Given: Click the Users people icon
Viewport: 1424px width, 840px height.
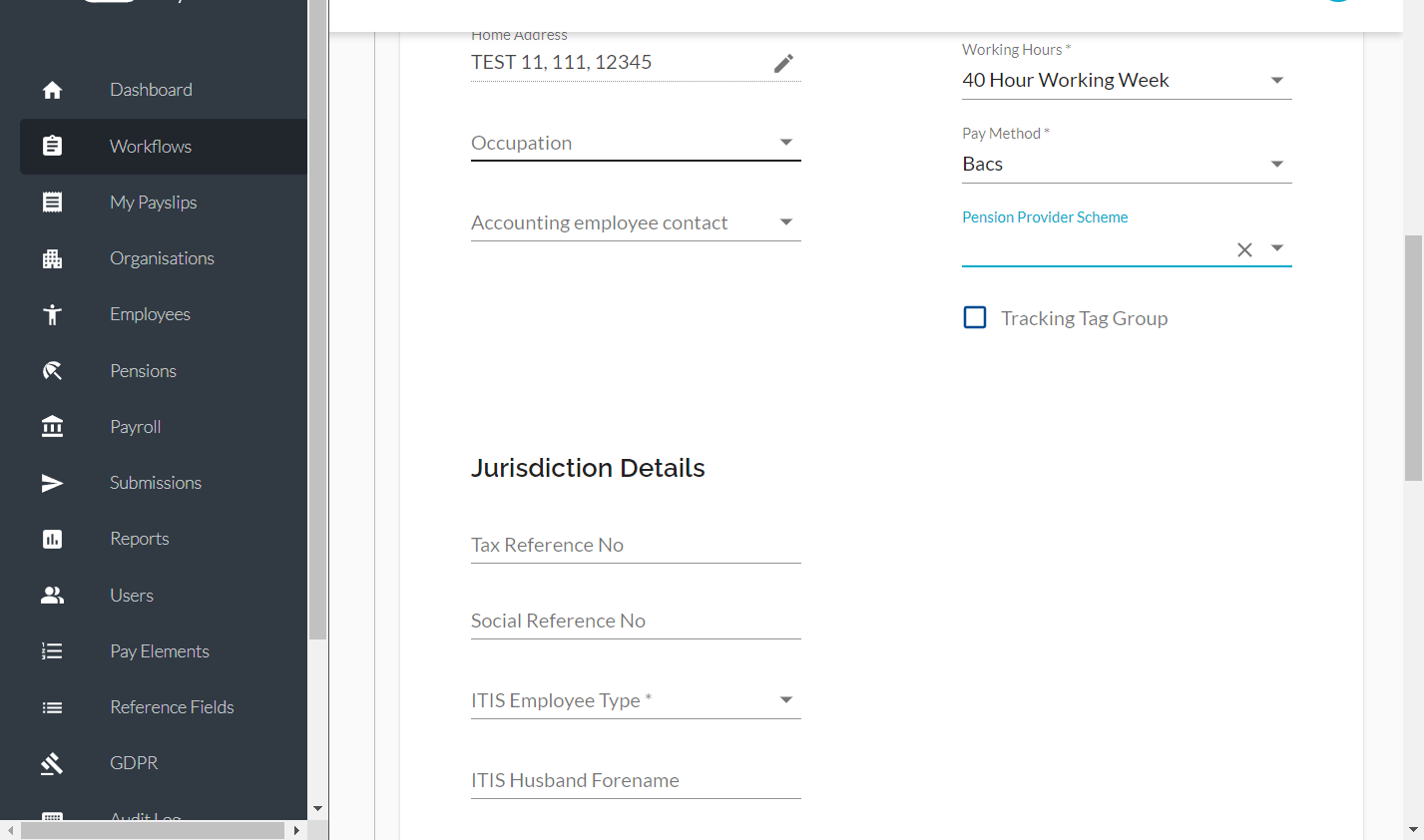Looking at the screenshot, I should point(53,595).
